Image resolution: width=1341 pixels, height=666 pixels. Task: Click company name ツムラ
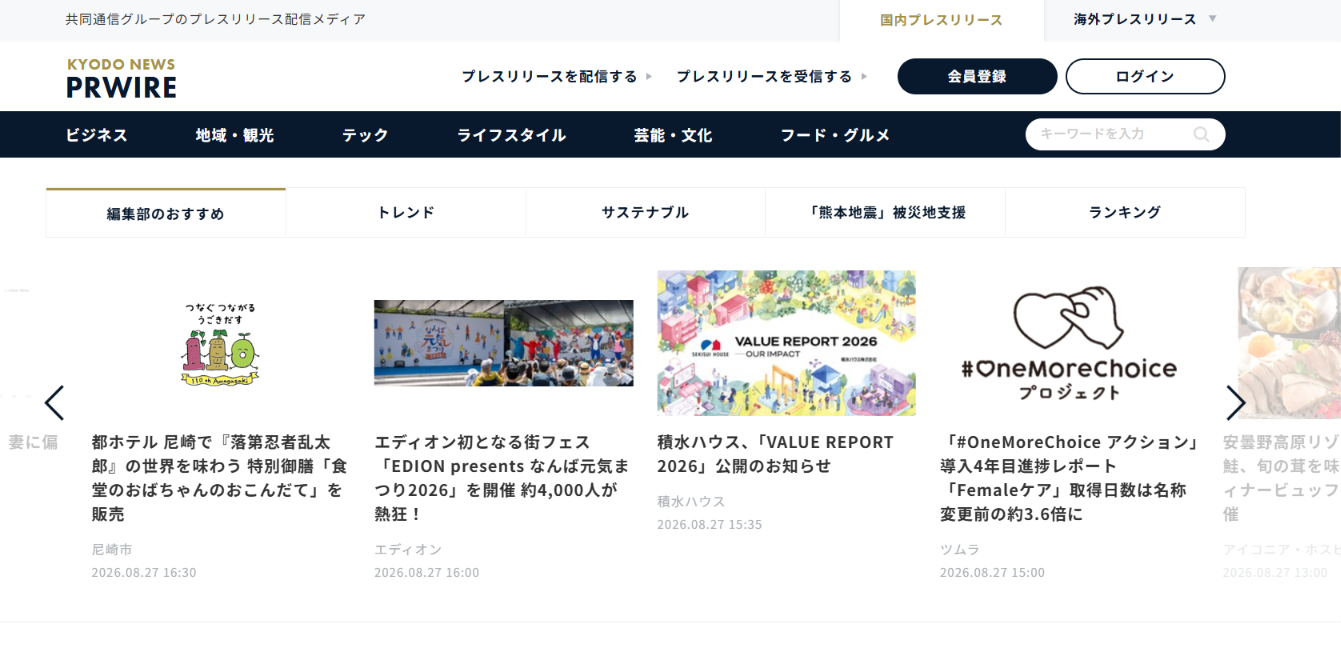click(960, 549)
